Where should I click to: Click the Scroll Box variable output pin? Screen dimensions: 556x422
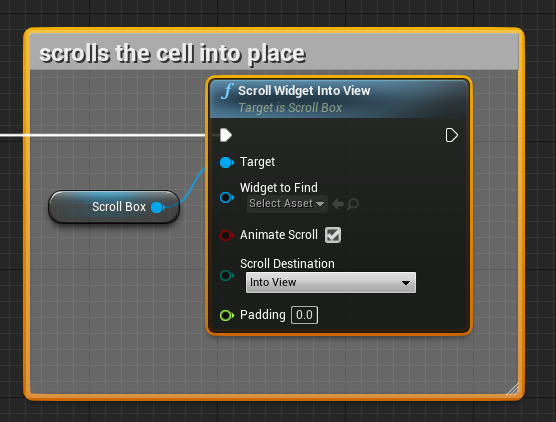[158, 207]
